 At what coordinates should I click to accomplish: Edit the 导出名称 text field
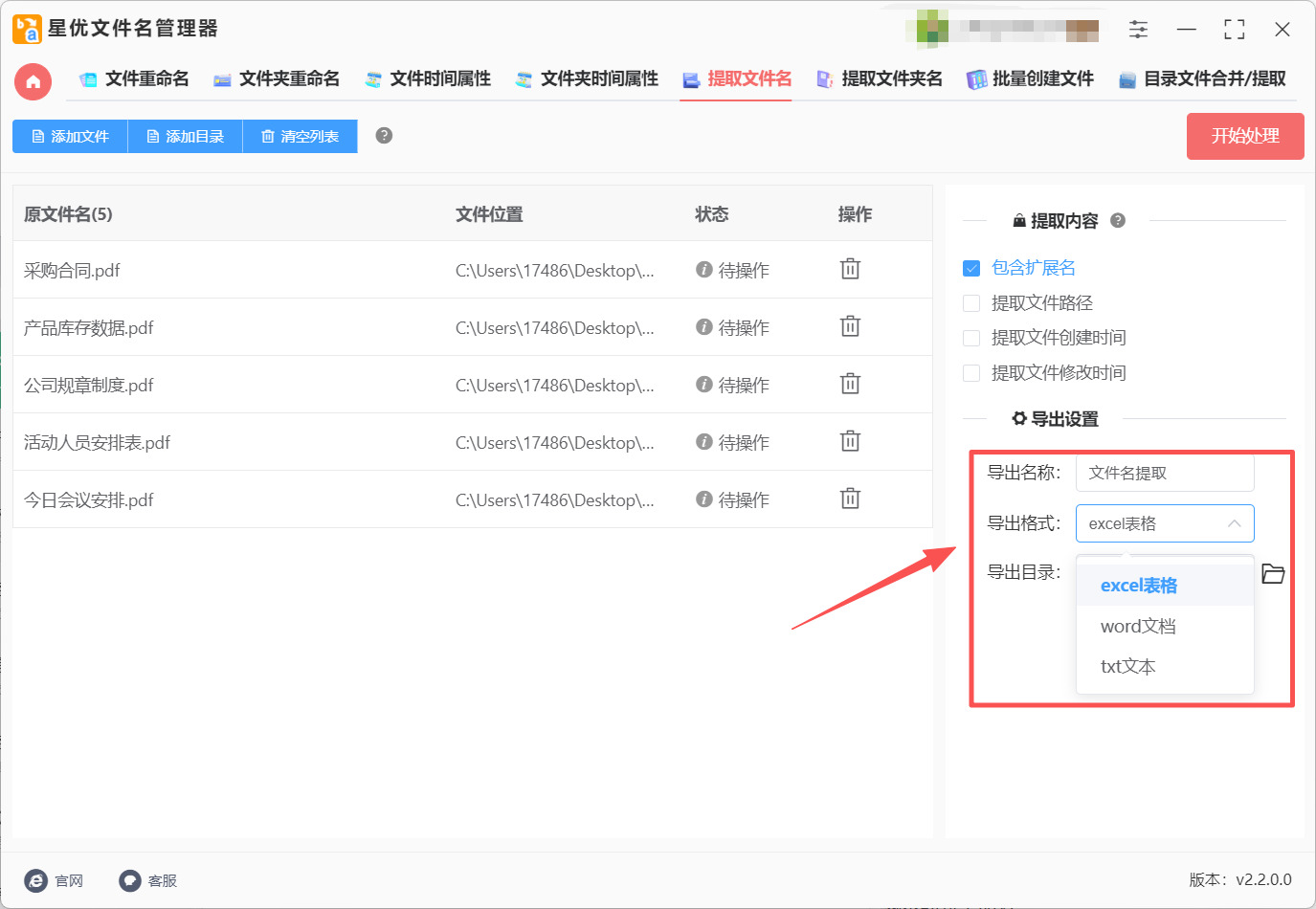click(x=1165, y=473)
